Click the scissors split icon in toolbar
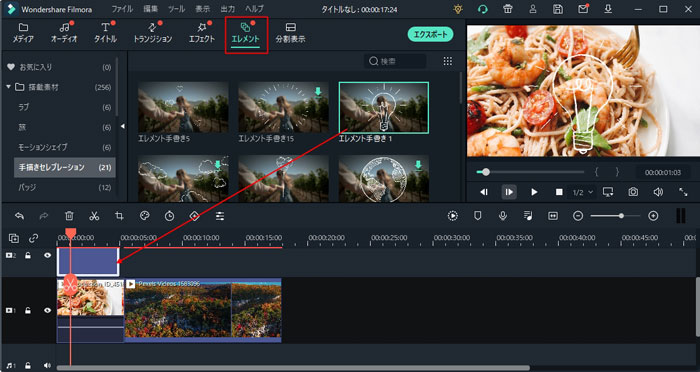 click(x=94, y=216)
